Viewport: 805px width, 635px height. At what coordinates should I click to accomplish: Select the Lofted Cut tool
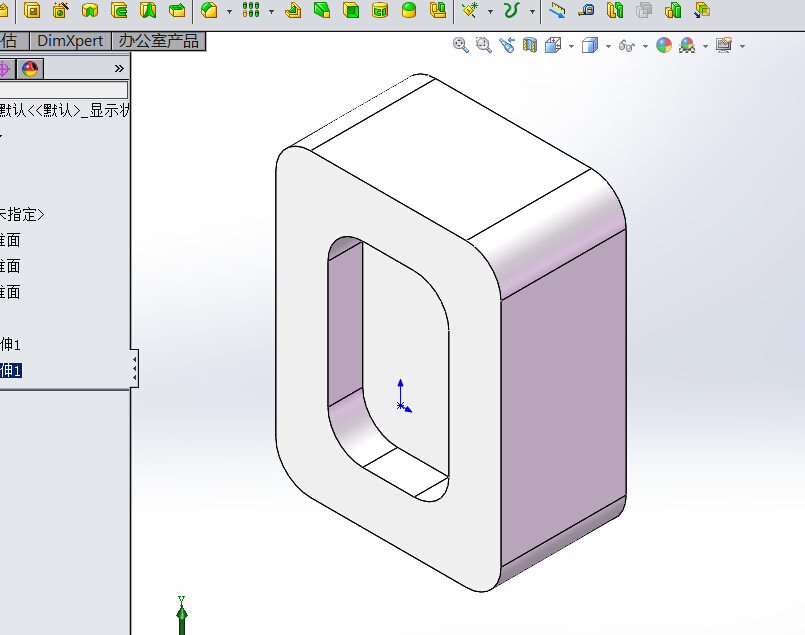click(148, 10)
